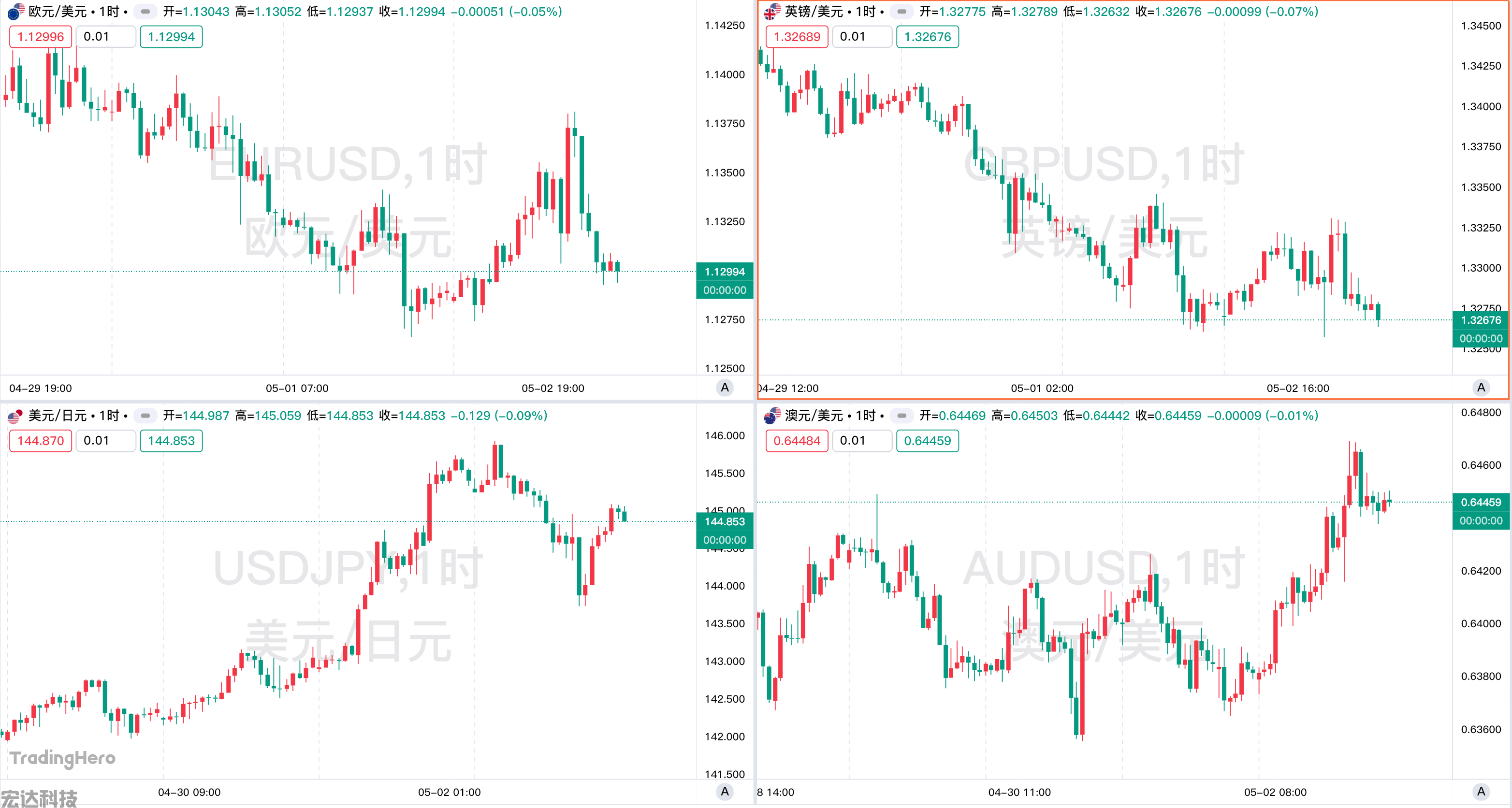Click the TradingHero logo
This screenshot has height=808, width=1512.
[x=63, y=758]
